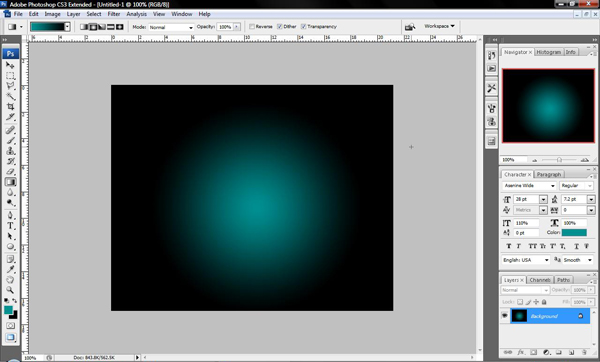The image size is (600, 362).
Task: Switch to the Channels tab
Action: (540, 280)
